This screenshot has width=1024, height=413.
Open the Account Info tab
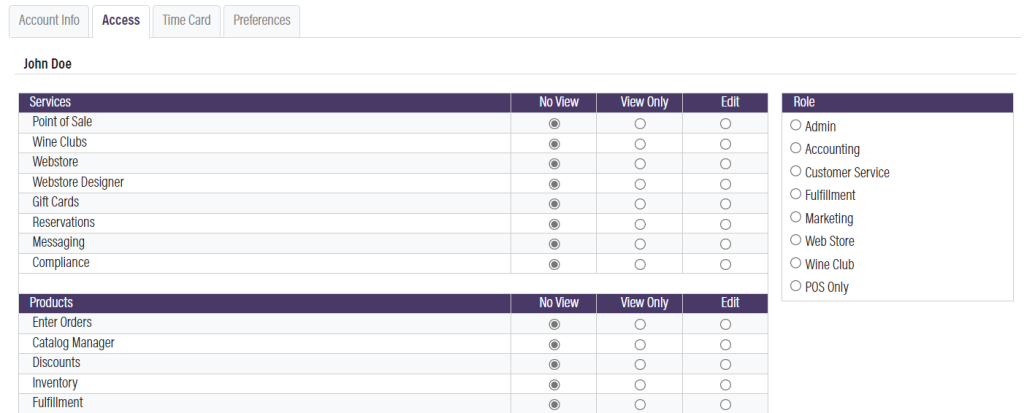tap(49, 20)
